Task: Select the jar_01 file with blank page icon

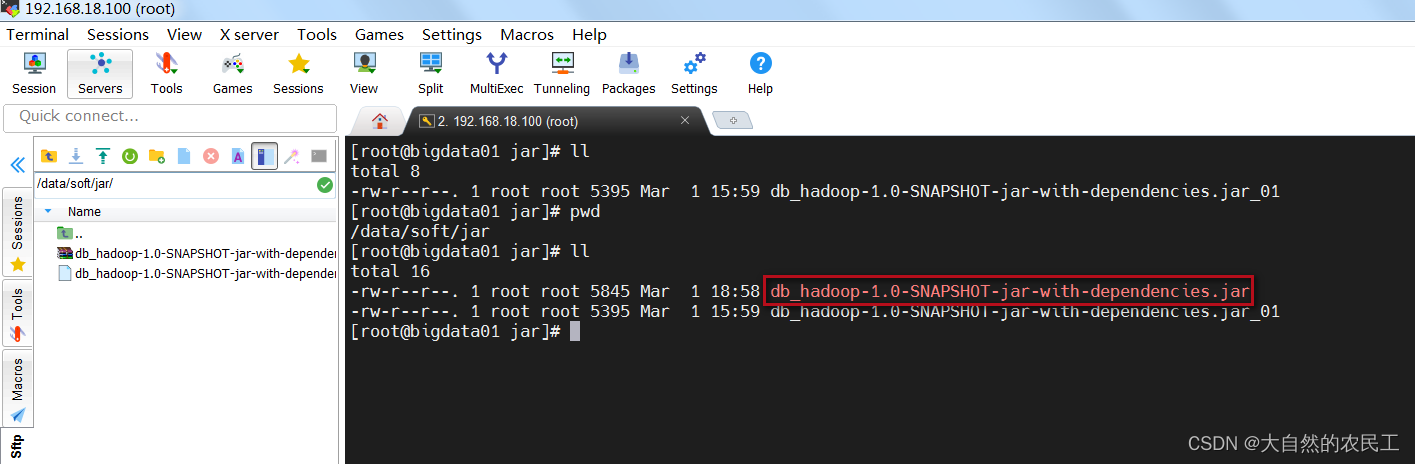Action: 196,274
